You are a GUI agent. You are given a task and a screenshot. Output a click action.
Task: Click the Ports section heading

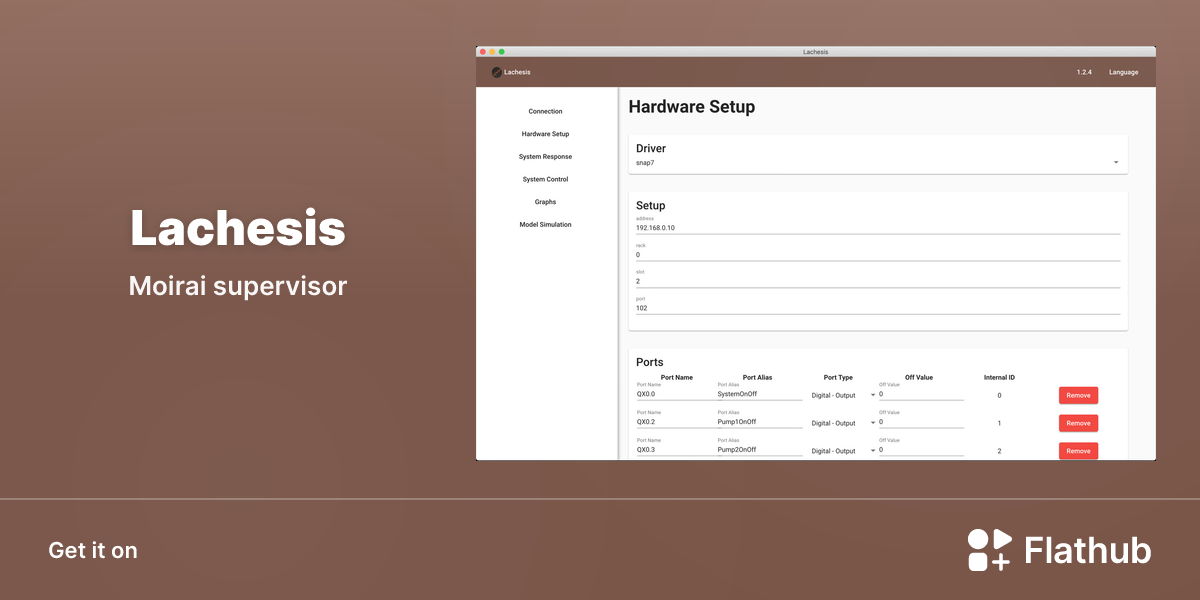pyautogui.click(x=650, y=362)
